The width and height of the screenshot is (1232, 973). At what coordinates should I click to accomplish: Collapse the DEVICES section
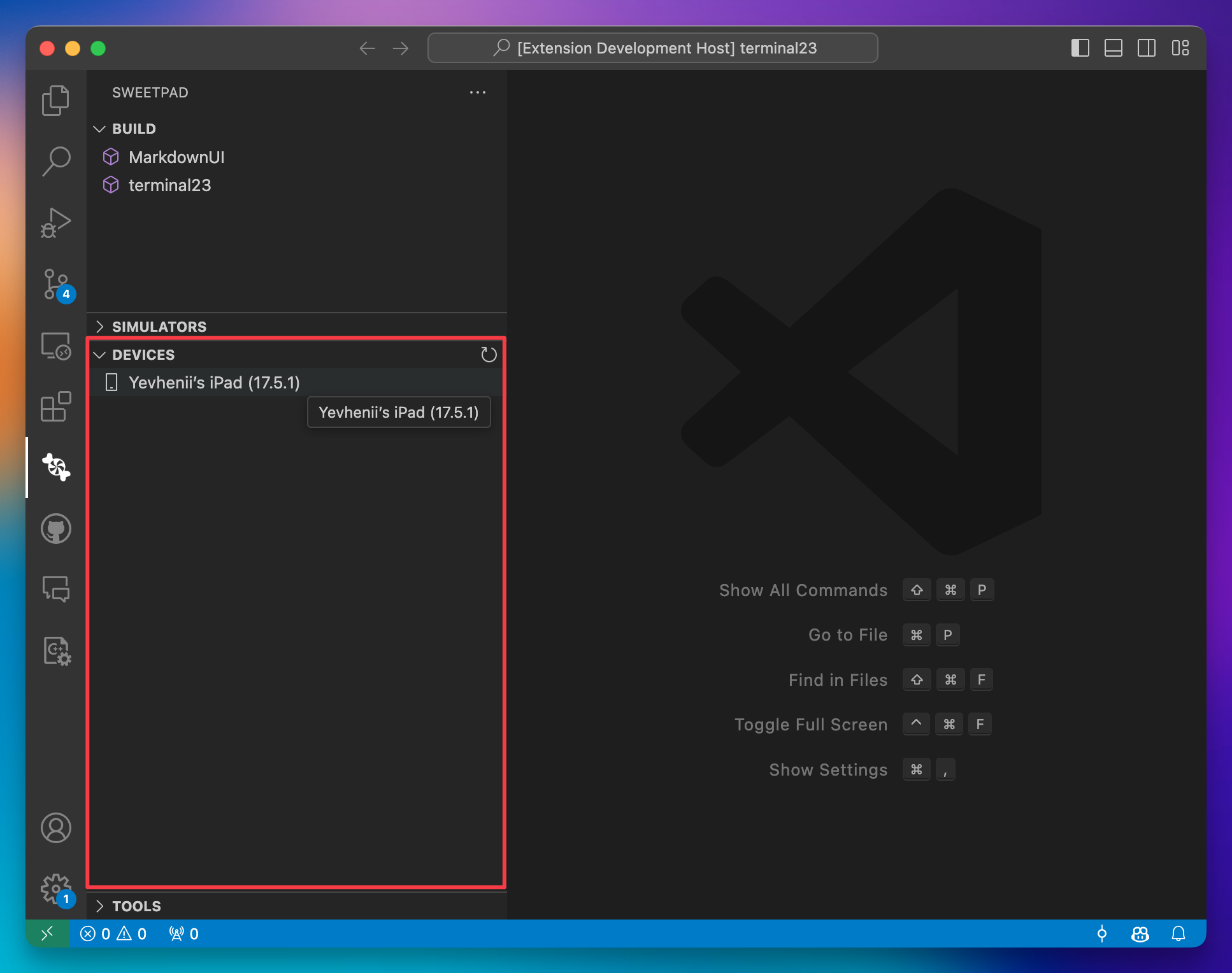point(143,355)
